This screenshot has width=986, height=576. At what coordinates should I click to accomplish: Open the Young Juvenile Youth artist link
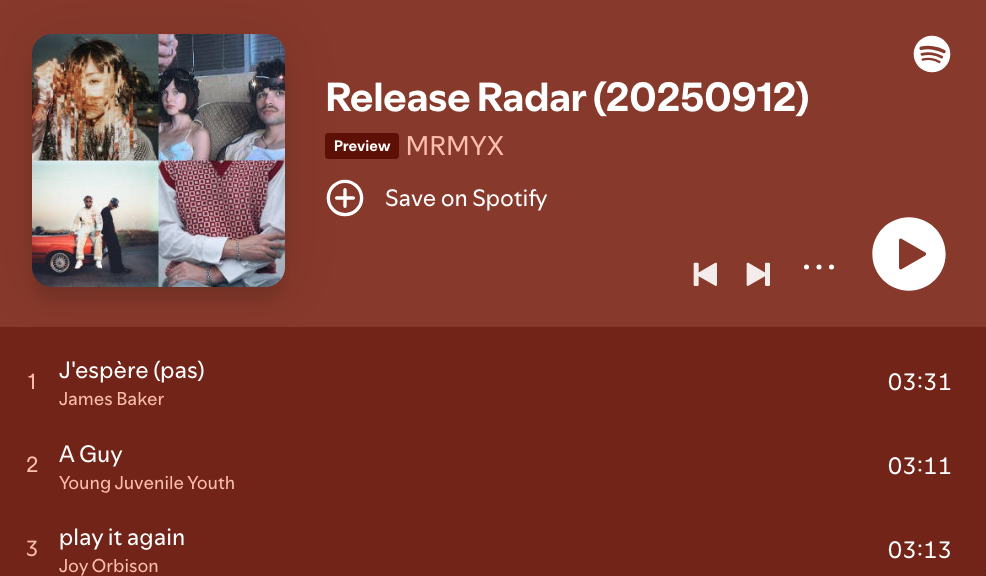pos(147,483)
